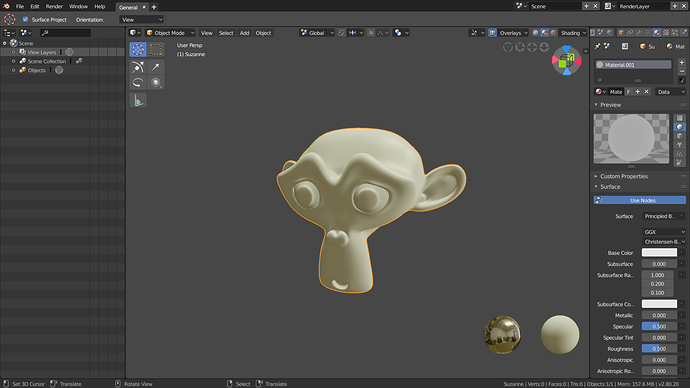Create new material with plus next to Mate
690x388 pixels.
[x=638, y=92]
